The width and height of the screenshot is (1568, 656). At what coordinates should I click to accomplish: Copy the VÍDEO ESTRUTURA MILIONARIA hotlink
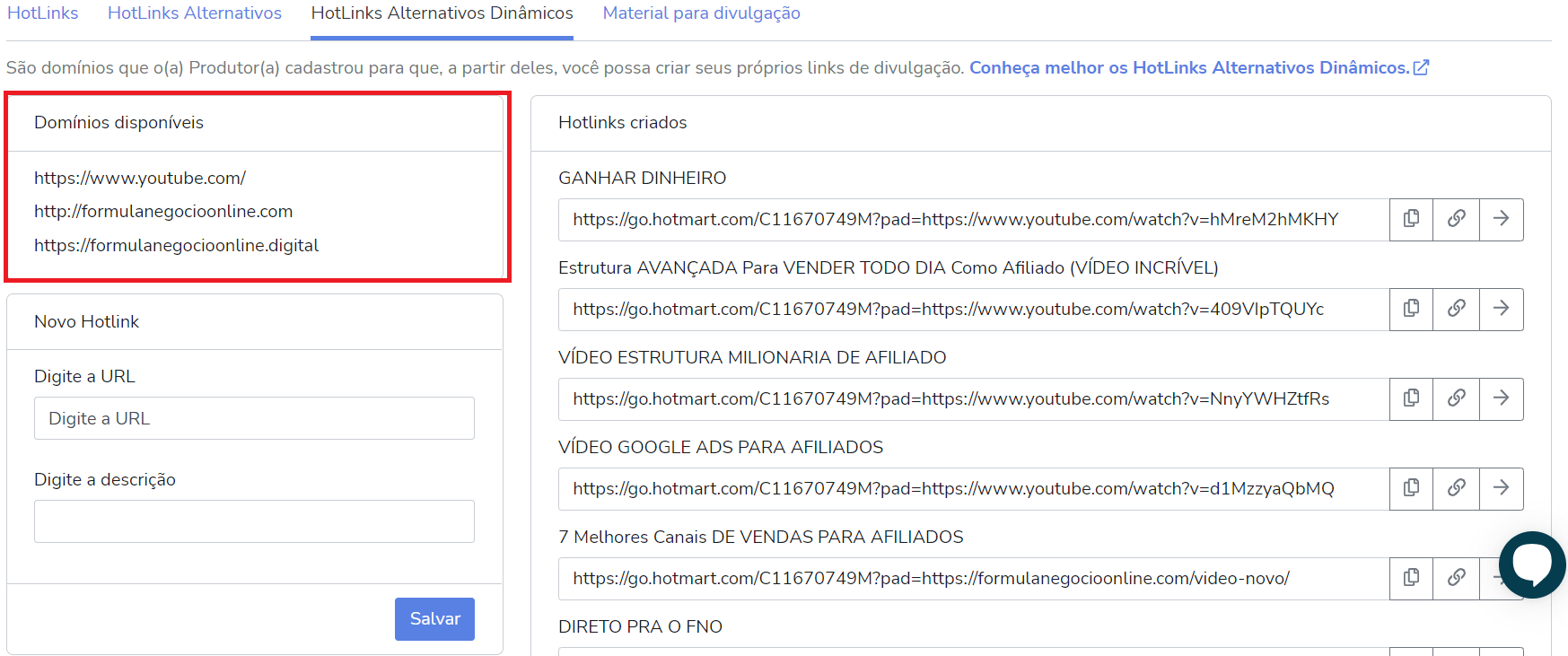tap(1412, 398)
